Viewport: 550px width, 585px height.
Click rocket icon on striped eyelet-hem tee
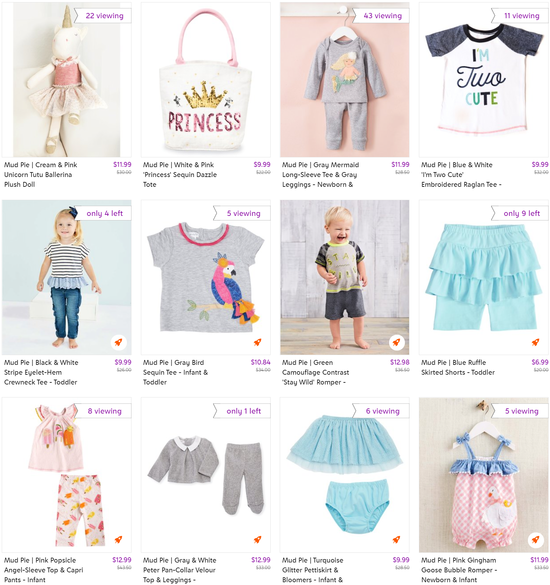118,342
